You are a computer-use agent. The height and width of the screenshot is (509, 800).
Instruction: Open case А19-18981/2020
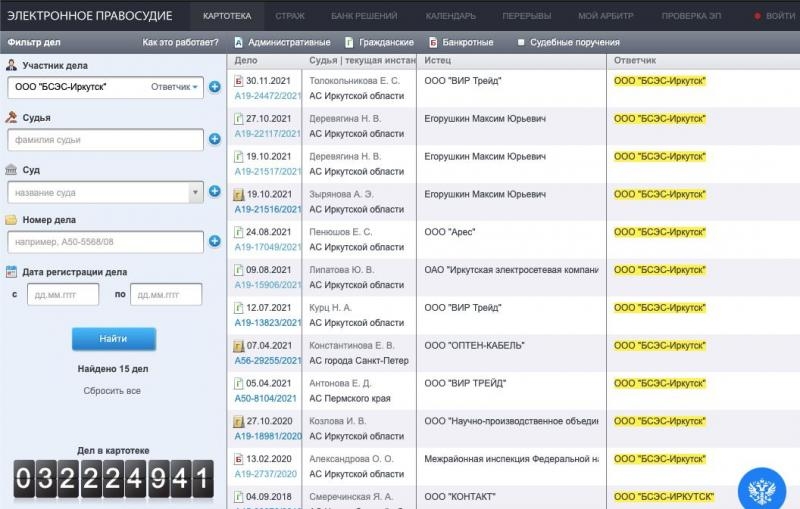[268, 436]
